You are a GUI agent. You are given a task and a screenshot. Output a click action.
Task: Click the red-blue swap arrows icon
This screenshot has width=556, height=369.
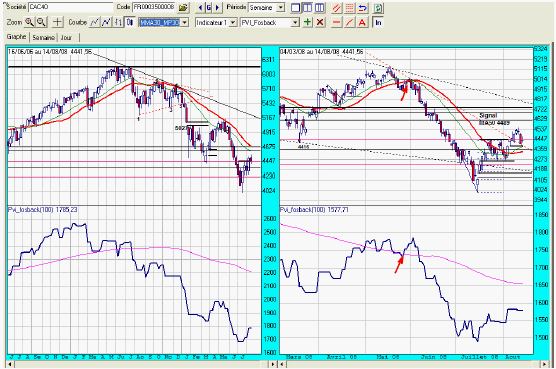[362, 7]
